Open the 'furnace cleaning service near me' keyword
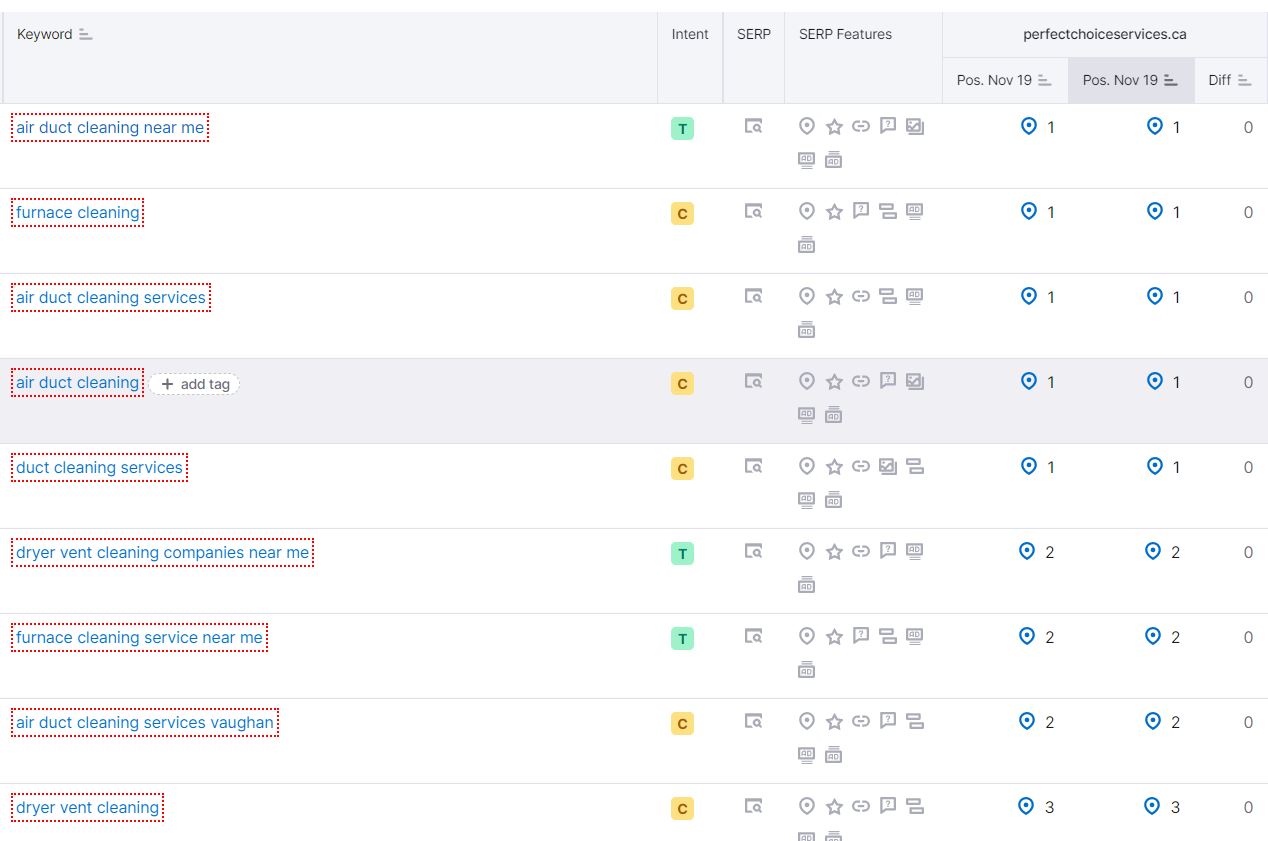Viewport: 1268px width, 841px height. point(139,637)
